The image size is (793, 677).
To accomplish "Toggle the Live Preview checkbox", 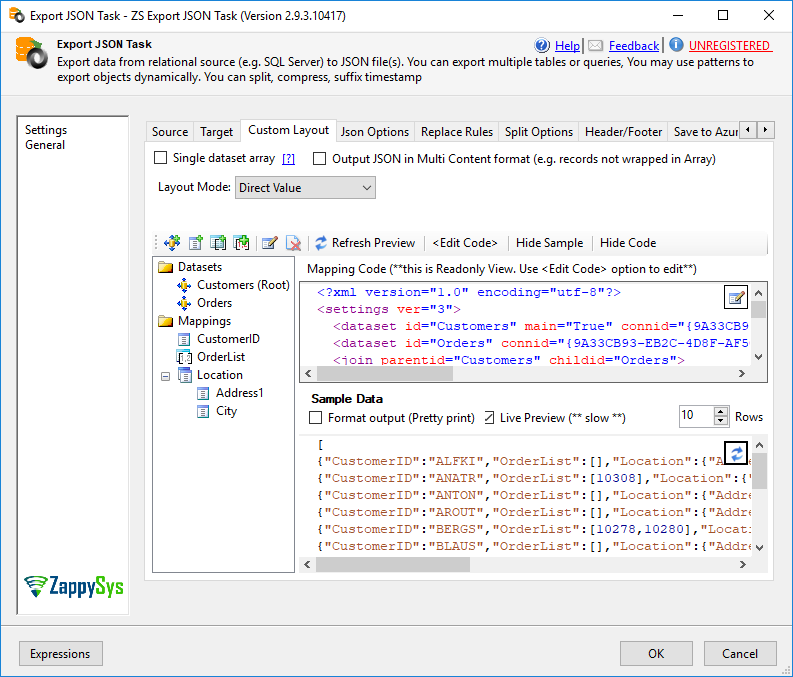I will point(489,418).
